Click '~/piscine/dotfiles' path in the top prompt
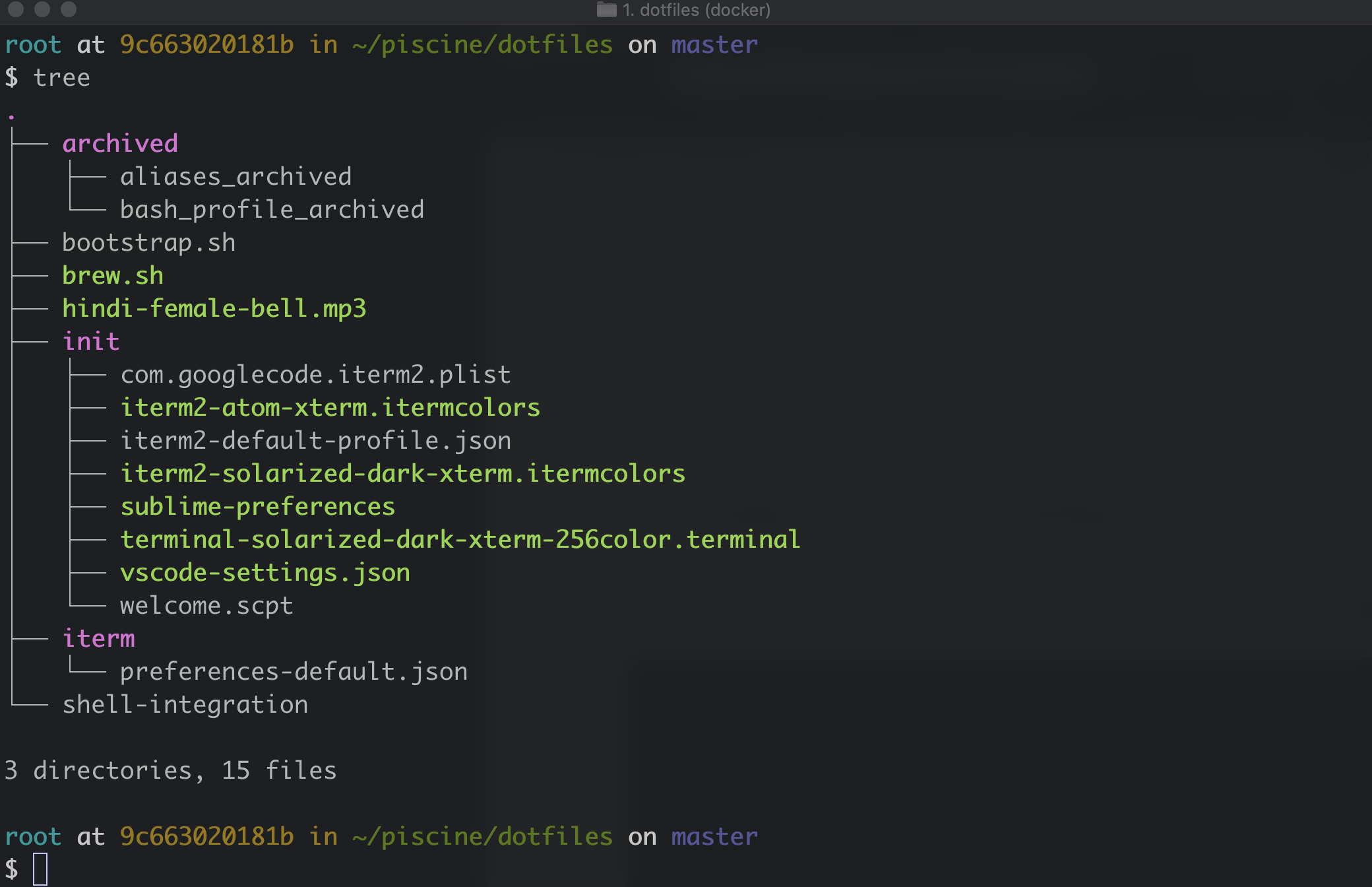 coord(483,45)
